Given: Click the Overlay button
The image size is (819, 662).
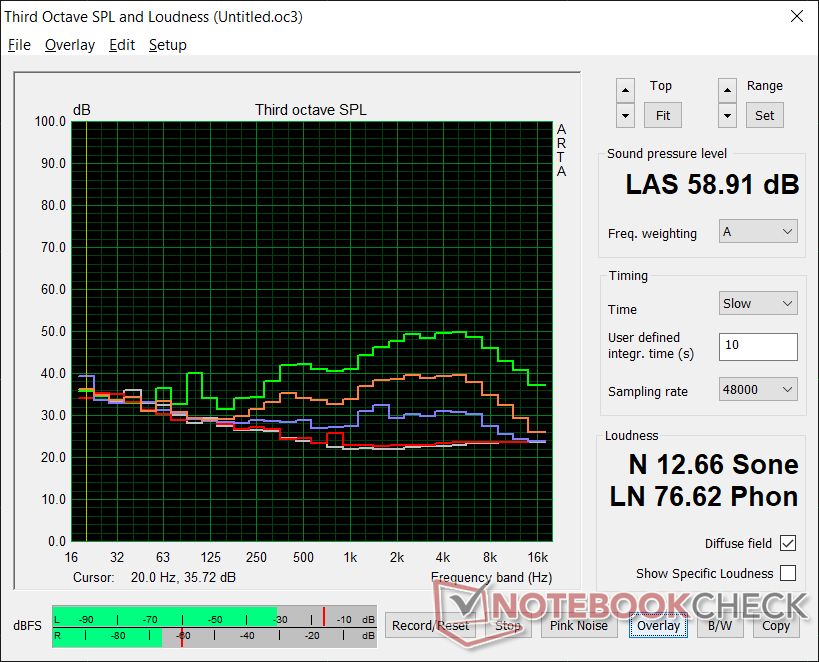Looking at the screenshot, I should point(658,625).
